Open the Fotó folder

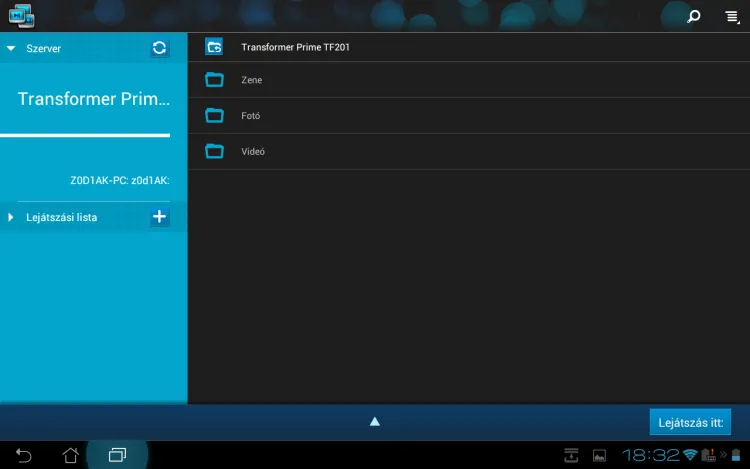(250, 116)
